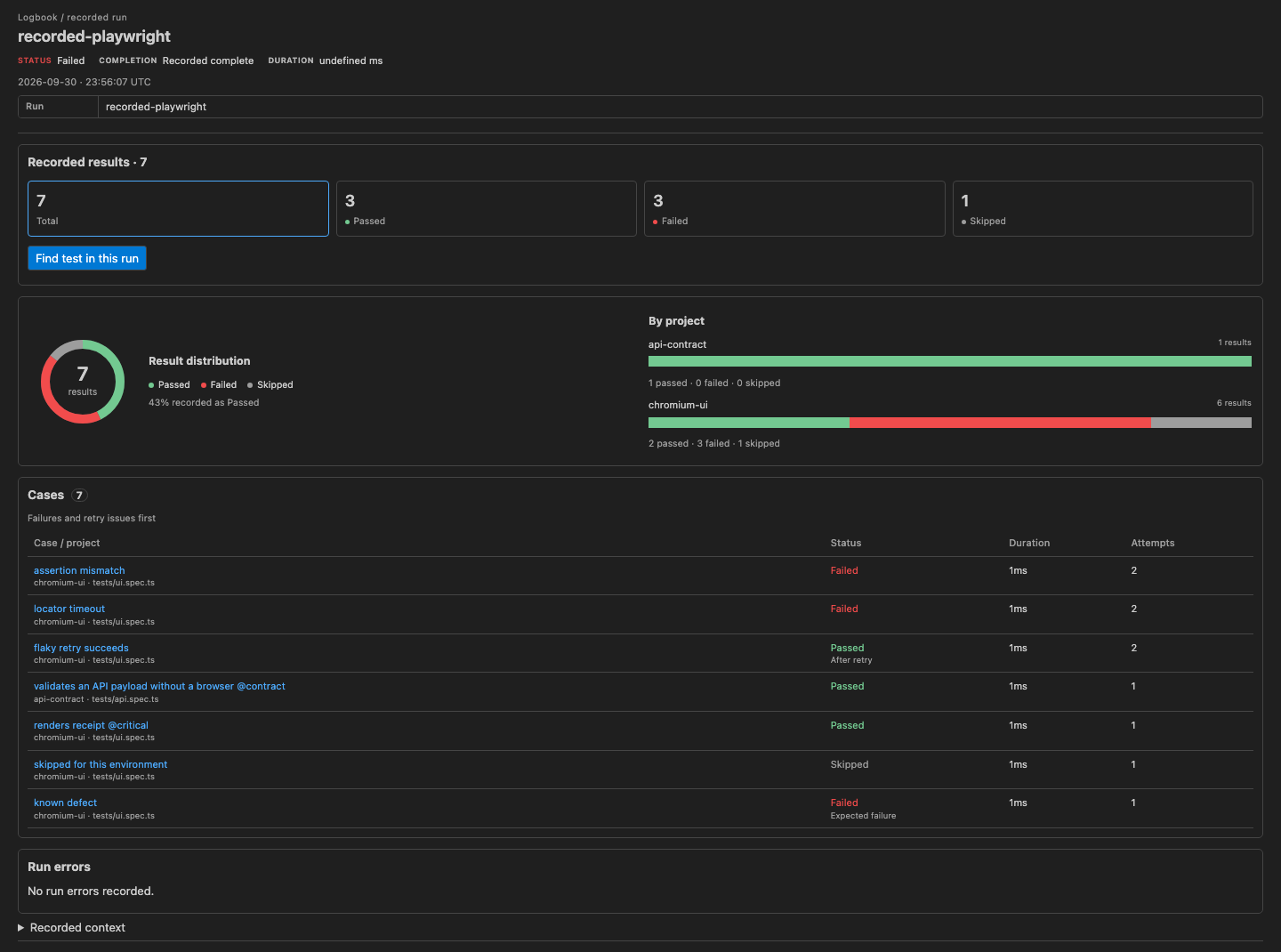
Task: Click the '1 results' label for api-contract
Action: pyautogui.click(x=1235, y=343)
